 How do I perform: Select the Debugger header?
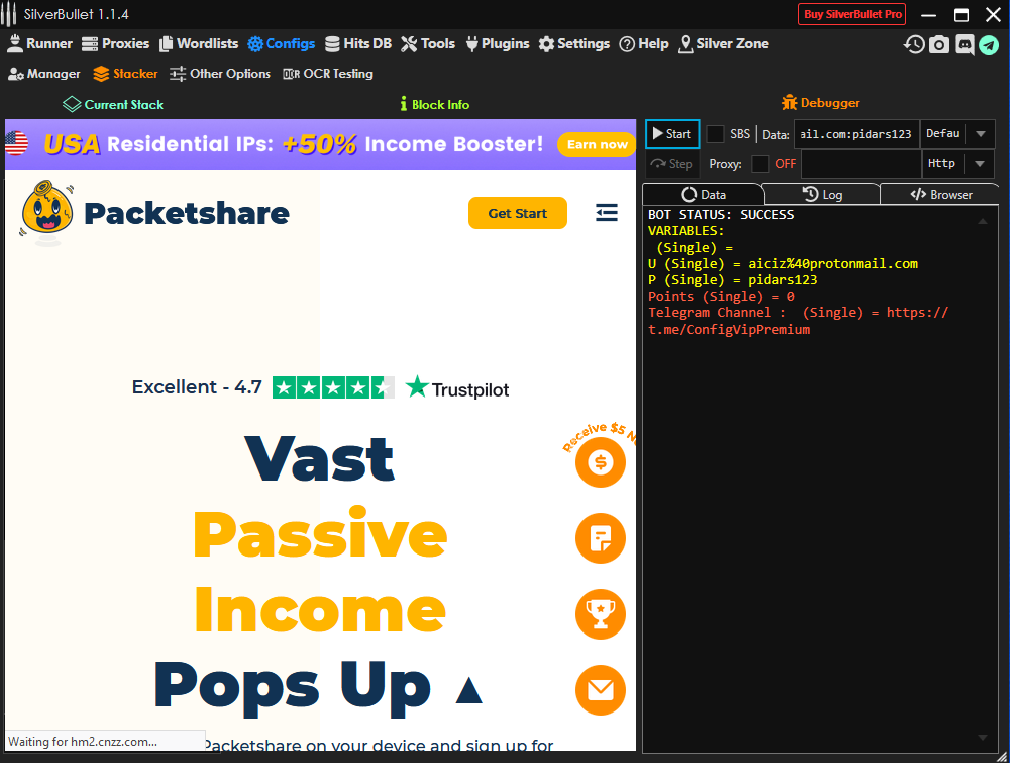click(x=821, y=103)
